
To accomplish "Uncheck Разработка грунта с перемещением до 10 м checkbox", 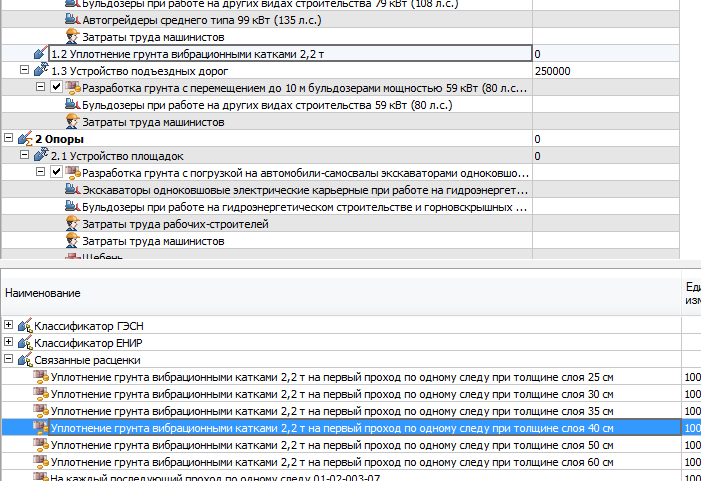I will click(56, 87).
